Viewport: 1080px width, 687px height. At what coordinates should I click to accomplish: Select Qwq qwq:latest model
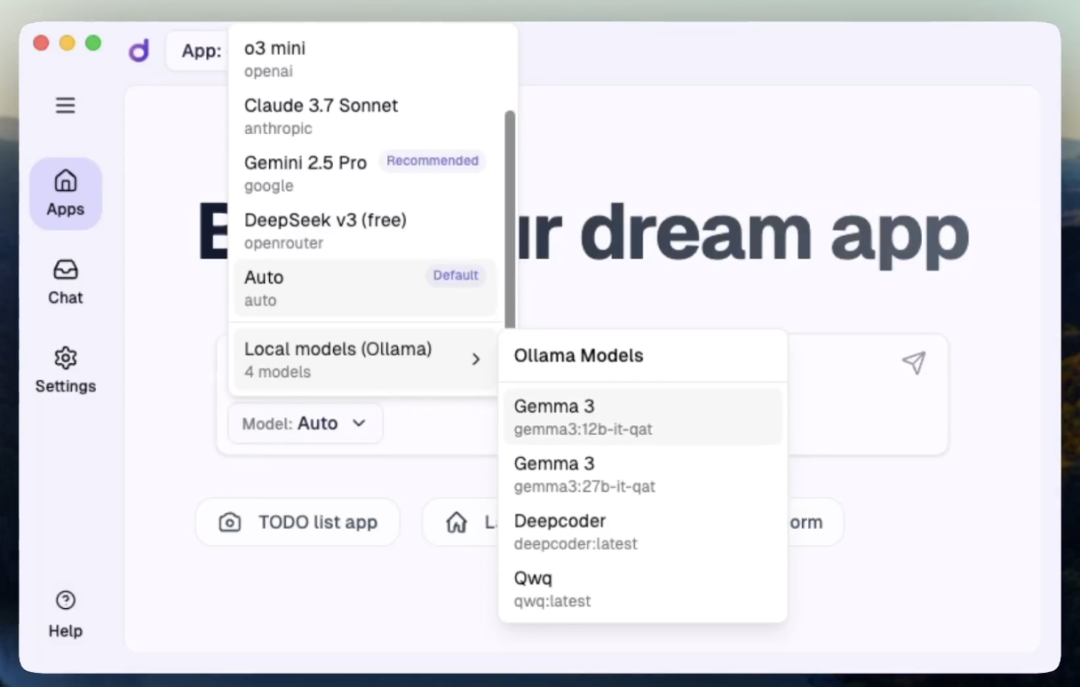tap(643, 588)
